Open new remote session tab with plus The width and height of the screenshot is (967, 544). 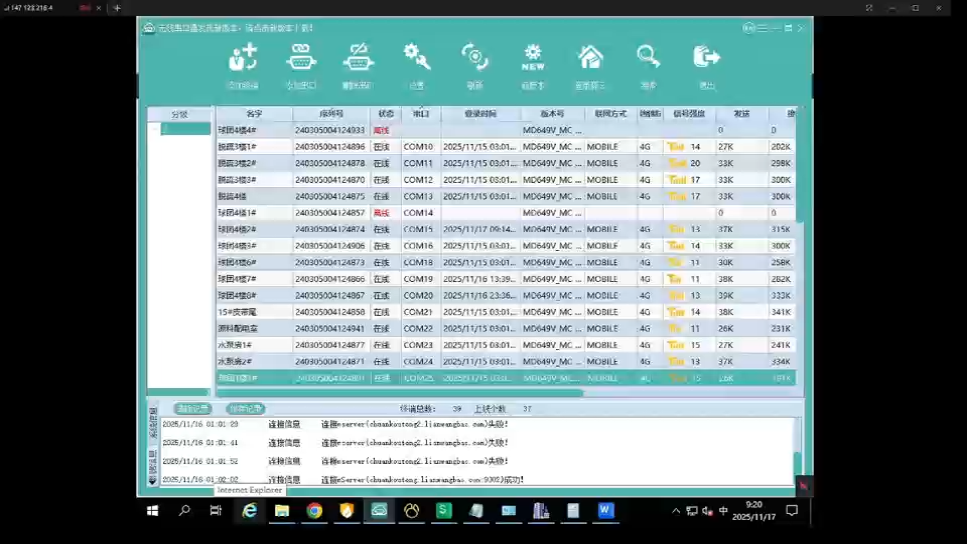click(117, 8)
